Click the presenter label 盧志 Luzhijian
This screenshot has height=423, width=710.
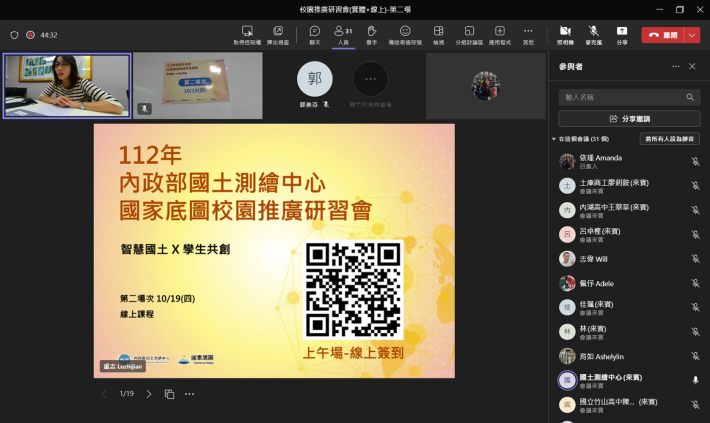123,366
